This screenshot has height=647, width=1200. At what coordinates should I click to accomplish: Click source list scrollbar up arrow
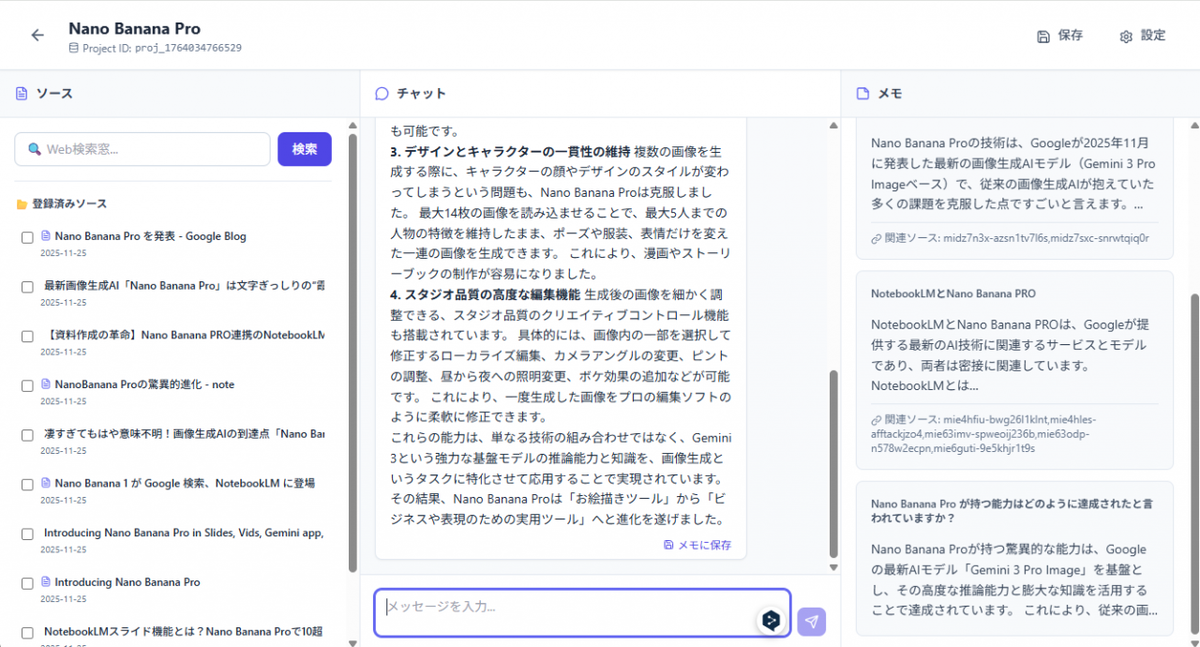[352, 125]
